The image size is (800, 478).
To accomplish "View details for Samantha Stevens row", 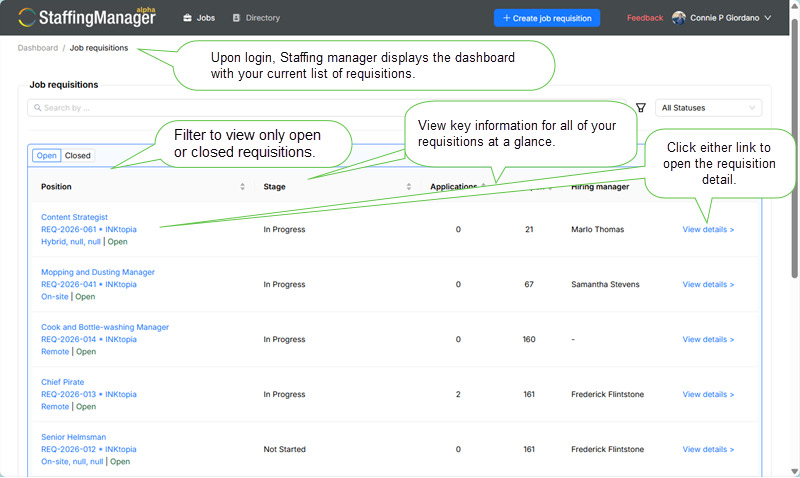I will [708, 285].
